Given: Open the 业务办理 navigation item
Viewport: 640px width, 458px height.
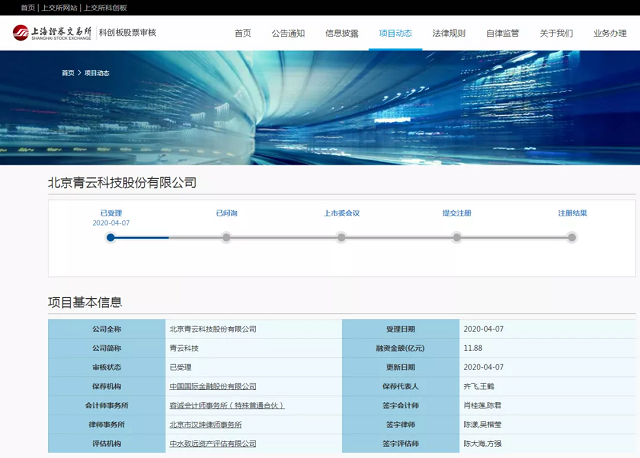Looking at the screenshot, I should (x=610, y=33).
